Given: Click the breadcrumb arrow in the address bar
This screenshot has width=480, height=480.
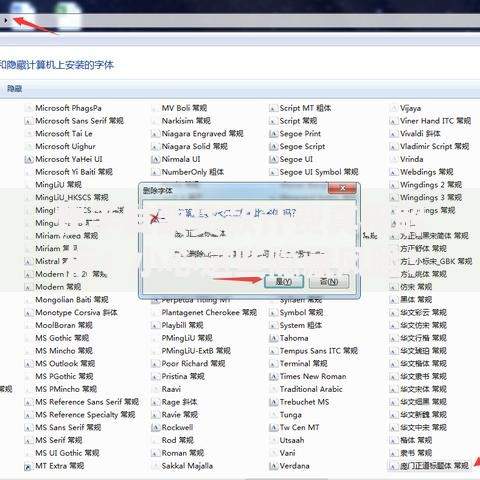Looking at the screenshot, I should [6, 20].
